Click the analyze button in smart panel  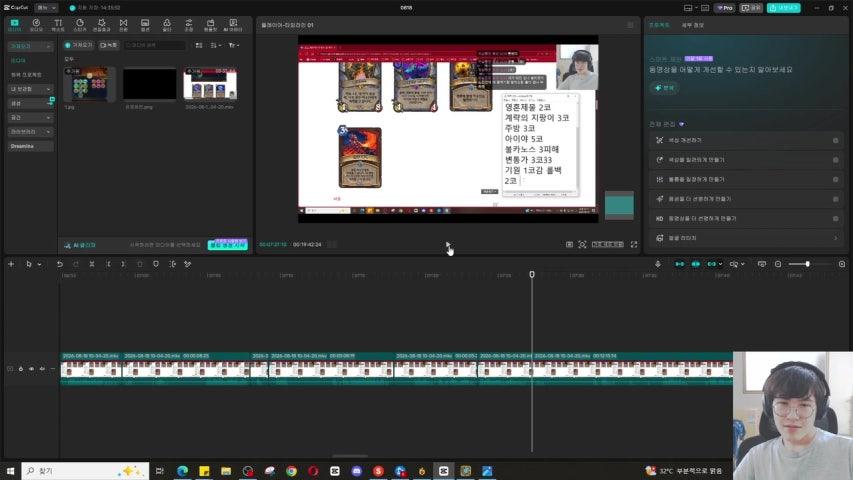[x=664, y=88]
